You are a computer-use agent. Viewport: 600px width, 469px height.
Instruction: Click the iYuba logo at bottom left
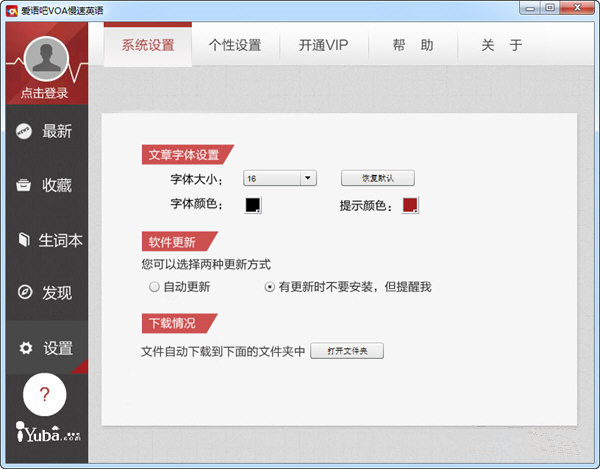click(47, 434)
